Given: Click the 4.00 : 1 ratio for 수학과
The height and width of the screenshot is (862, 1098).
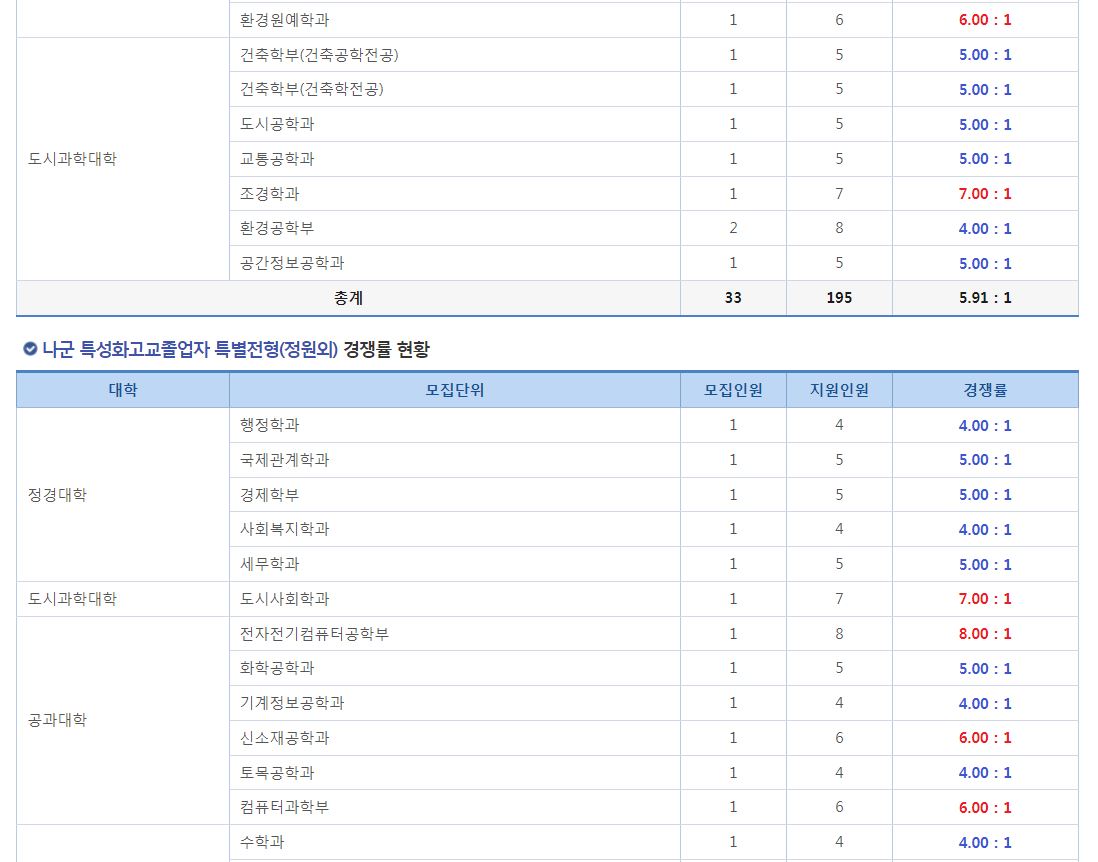Looking at the screenshot, I should tap(985, 842).
